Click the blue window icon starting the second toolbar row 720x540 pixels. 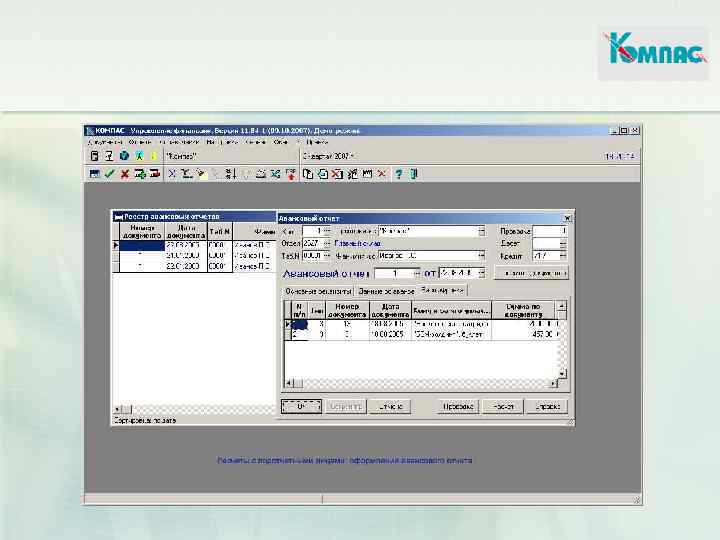click(95, 174)
